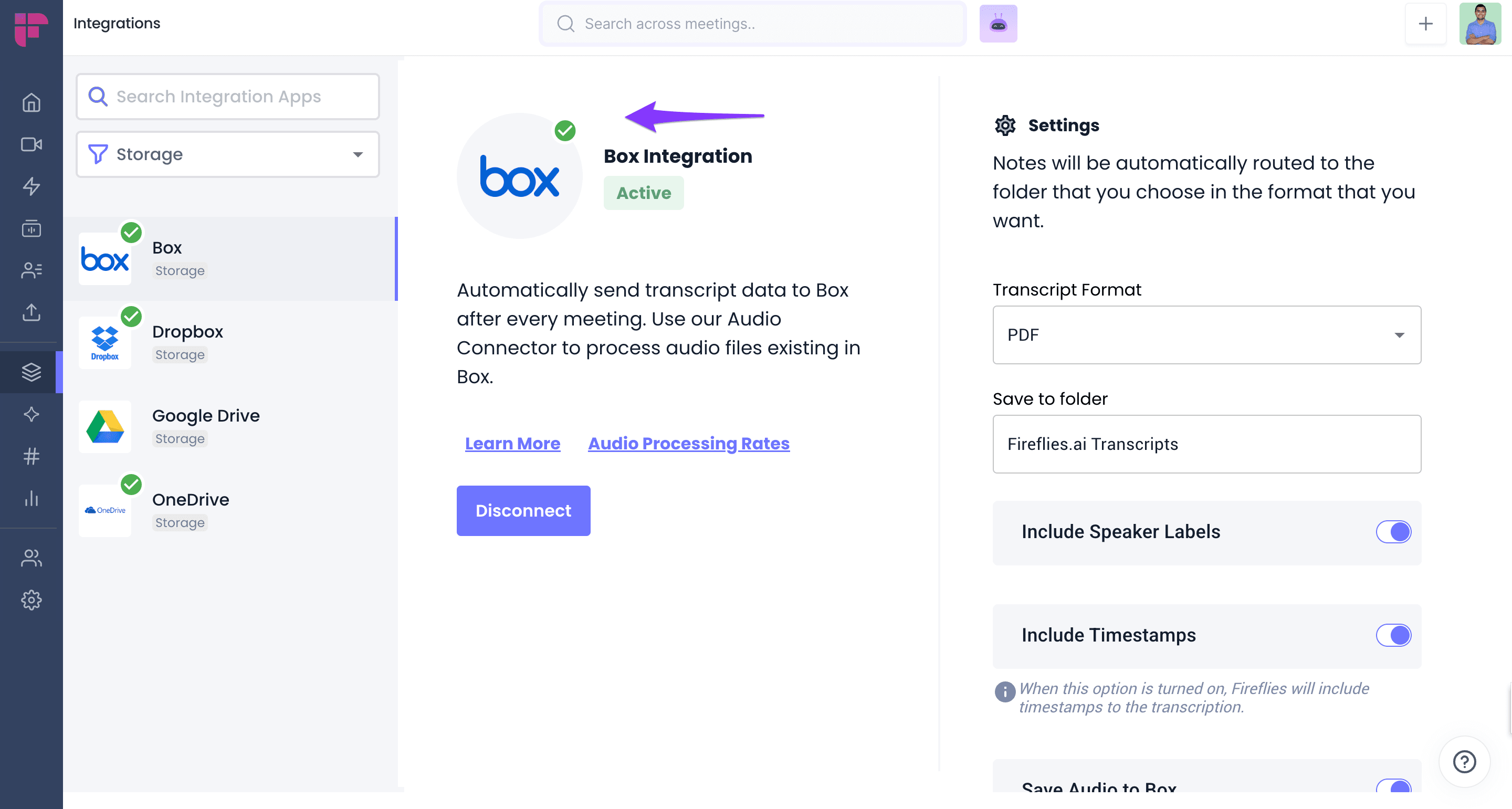Open the help question mark button

click(1464, 761)
